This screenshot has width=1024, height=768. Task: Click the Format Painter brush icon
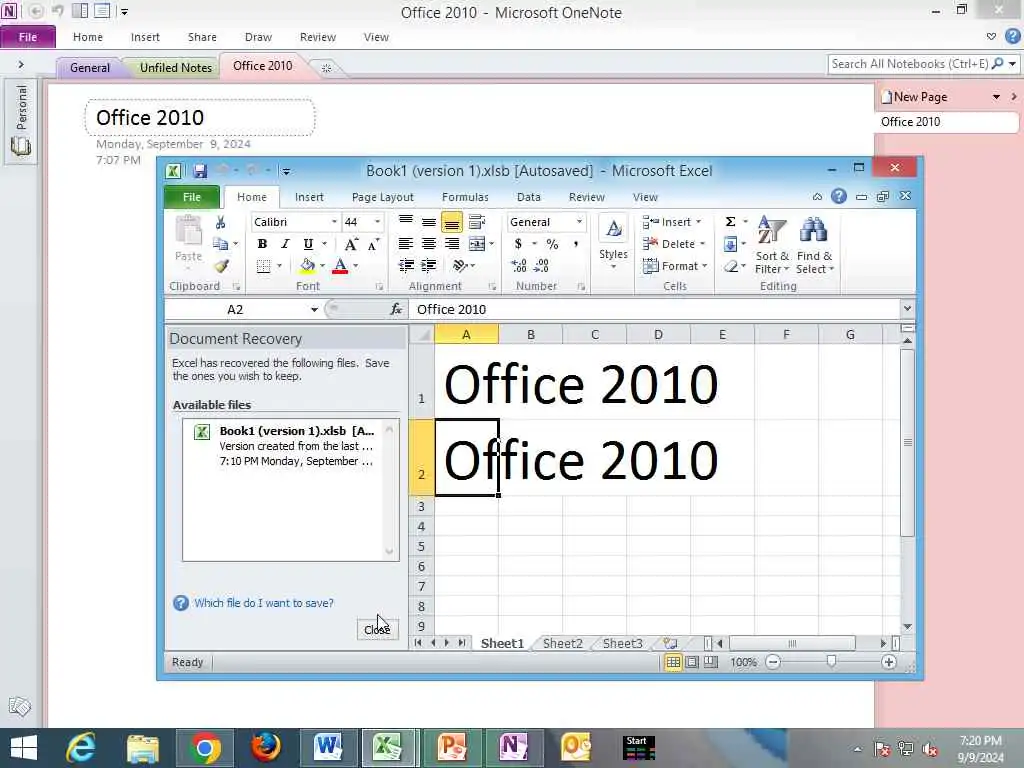[x=221, y=266]
